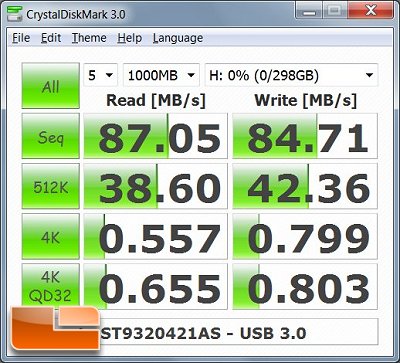The width and height of the screenshot is (400, 363).
Task: Open the File menu
Action: [x=21, y=38]
